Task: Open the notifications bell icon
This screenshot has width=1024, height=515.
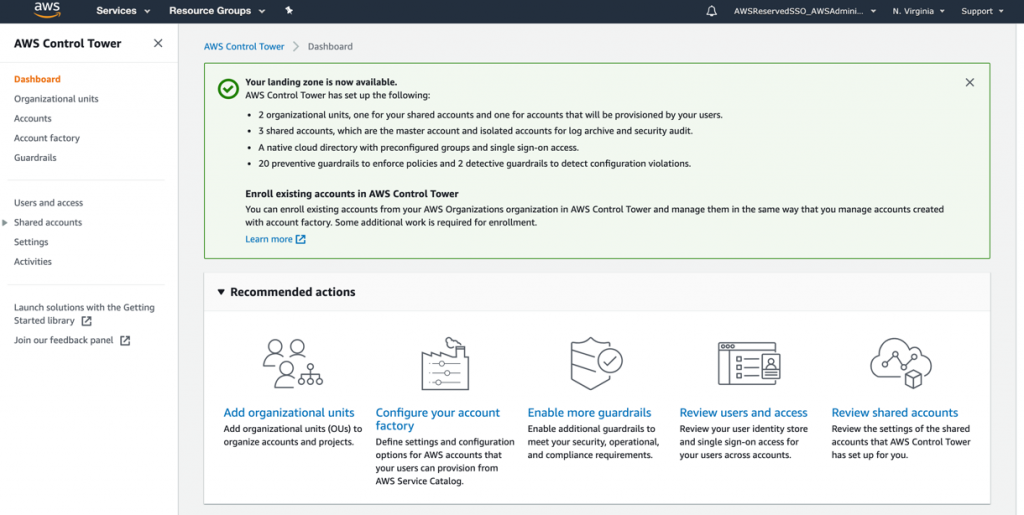Action: click(x=712, y=11)
